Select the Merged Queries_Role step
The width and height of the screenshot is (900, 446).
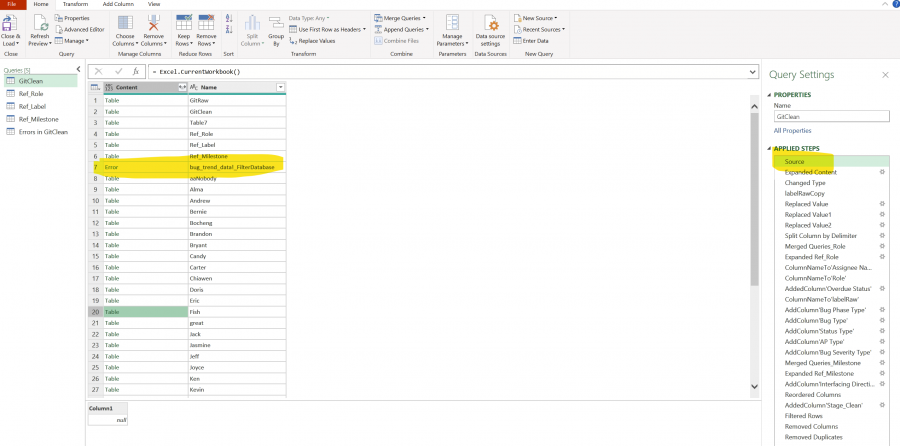814,246
